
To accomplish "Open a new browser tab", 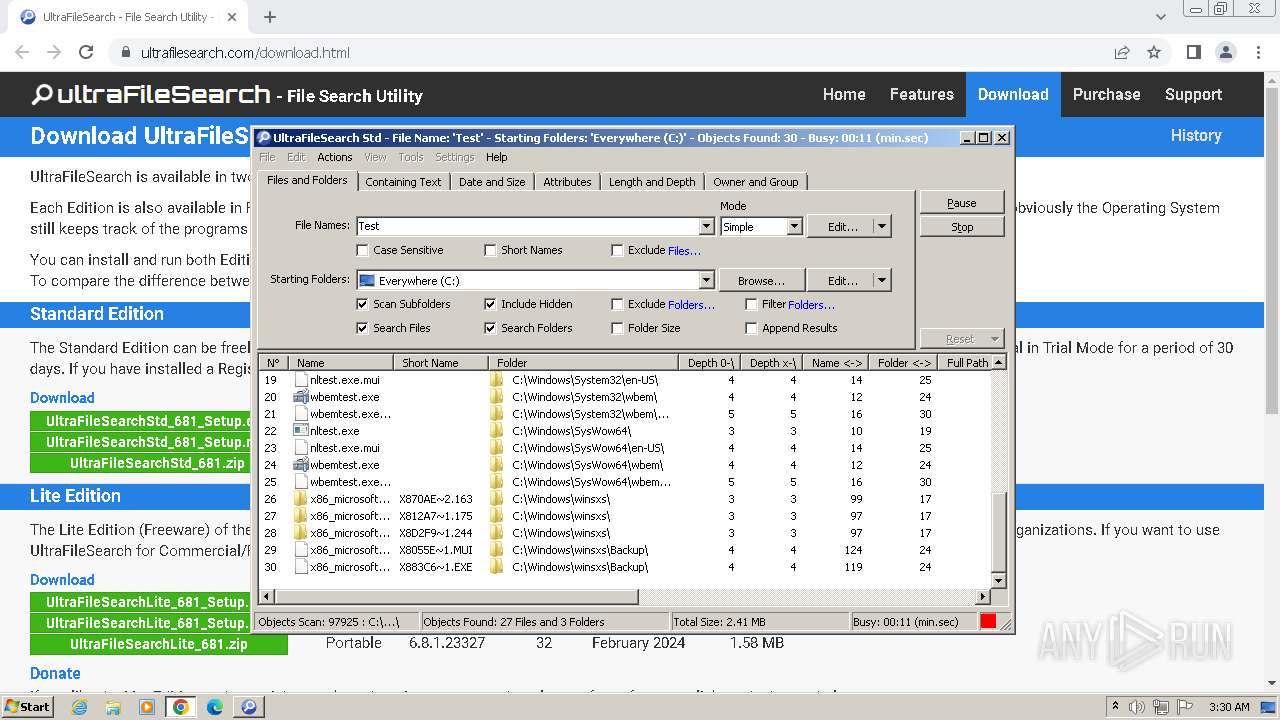I will click(270, 17).
